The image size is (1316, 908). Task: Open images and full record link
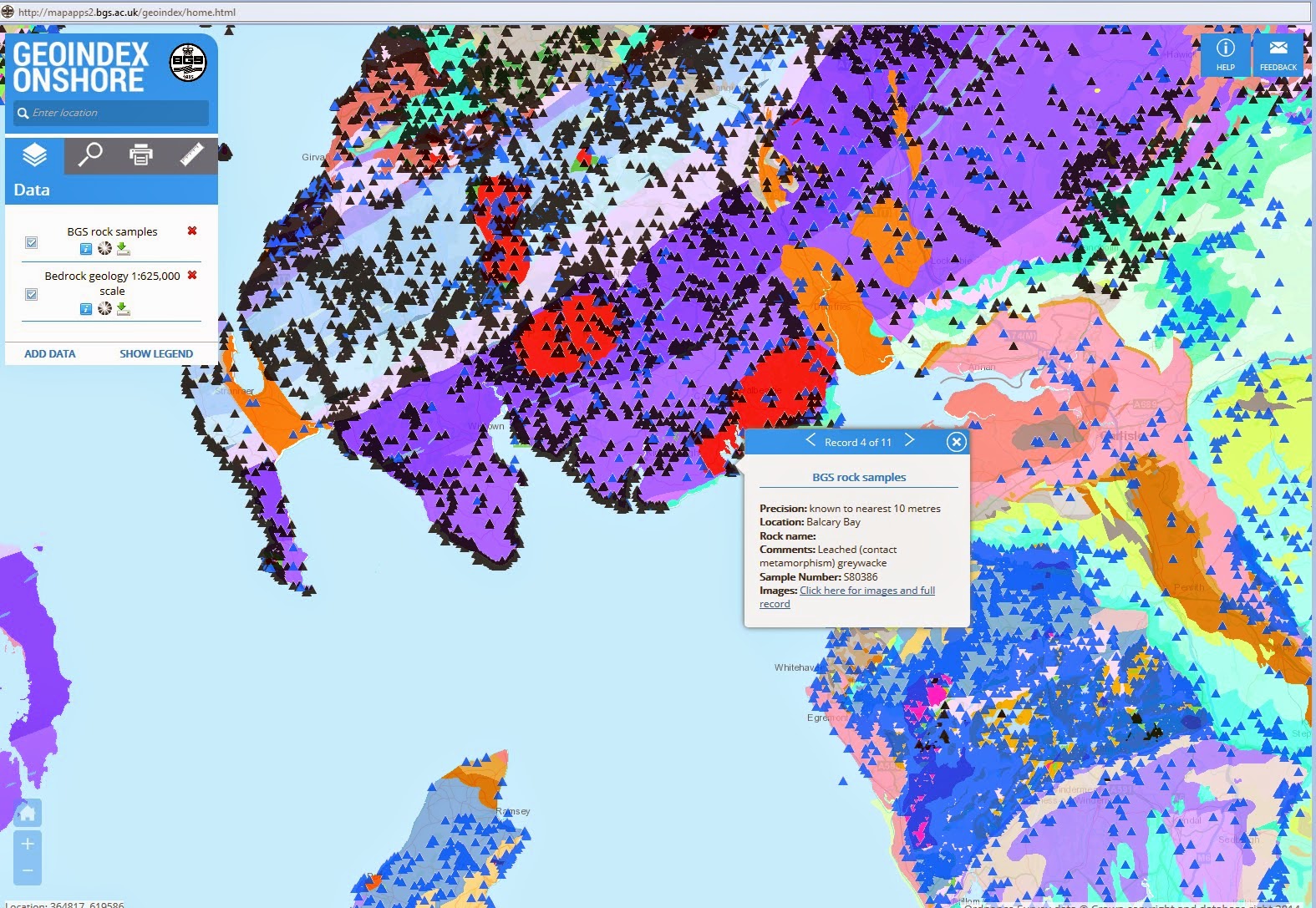click(x=847, y=596)
